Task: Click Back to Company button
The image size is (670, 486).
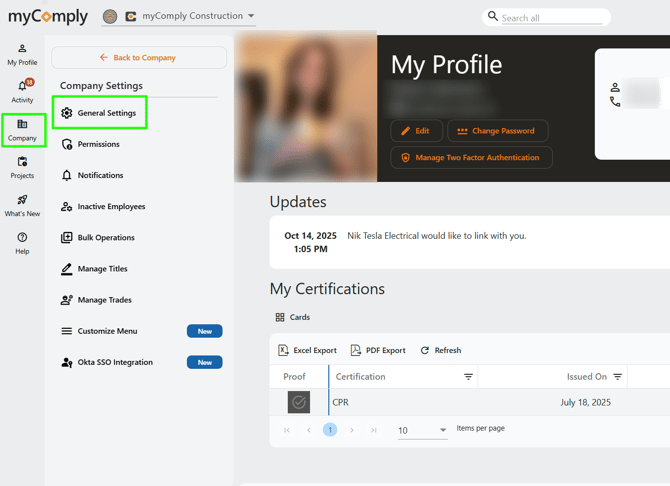Action: click(x=139, y=57)
